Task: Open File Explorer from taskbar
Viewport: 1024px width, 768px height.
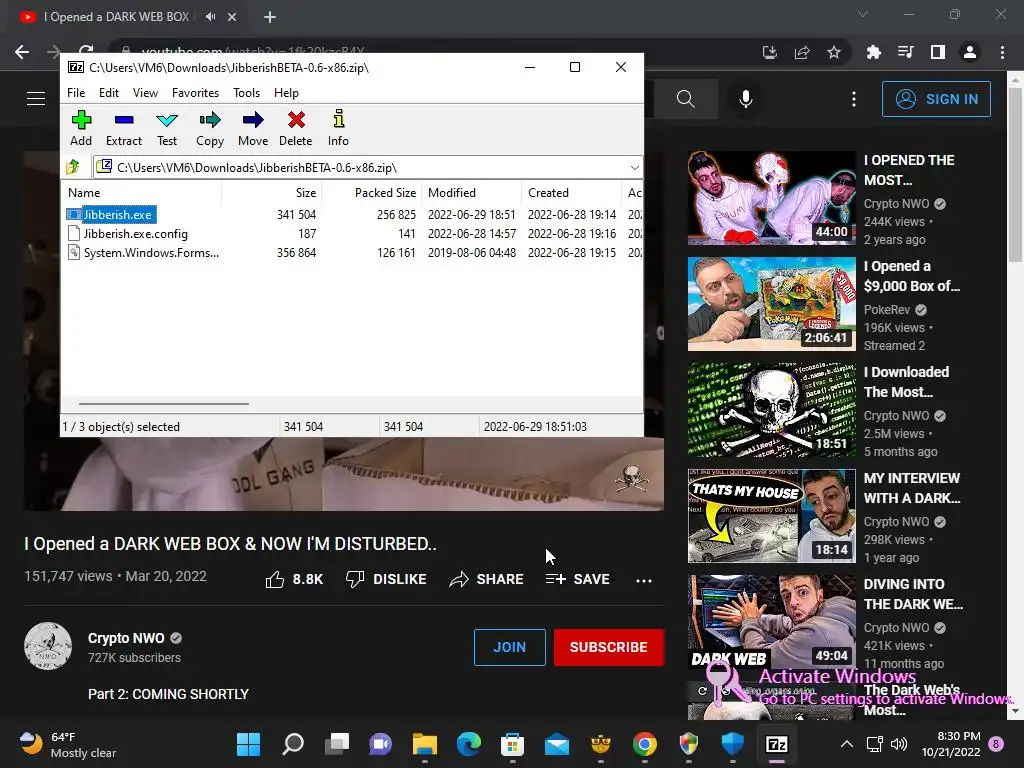Action: pos(424,744)
